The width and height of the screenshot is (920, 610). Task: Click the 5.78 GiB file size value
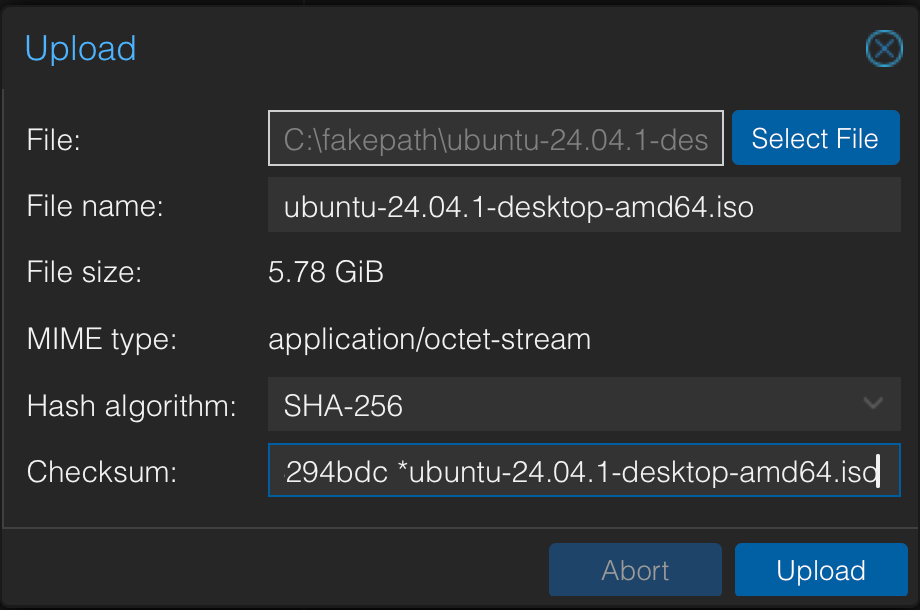point(326,272)
